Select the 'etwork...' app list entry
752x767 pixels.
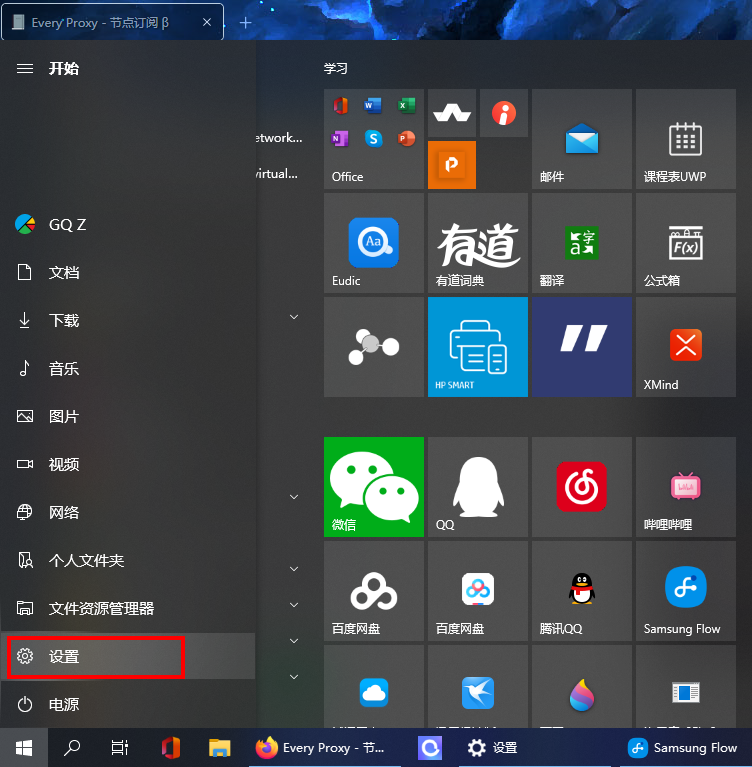coord(279,138)
